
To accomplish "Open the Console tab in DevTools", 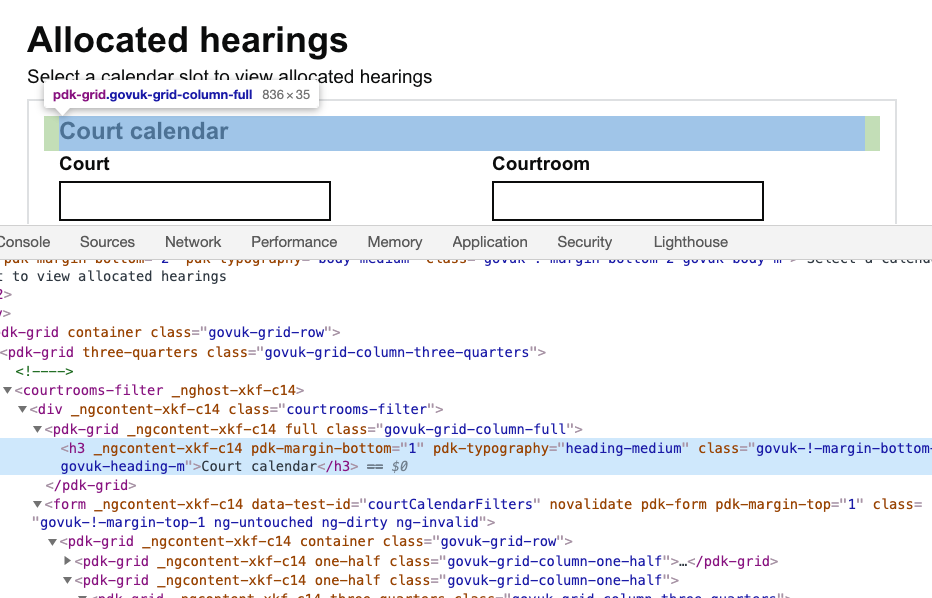I will 24,242.
